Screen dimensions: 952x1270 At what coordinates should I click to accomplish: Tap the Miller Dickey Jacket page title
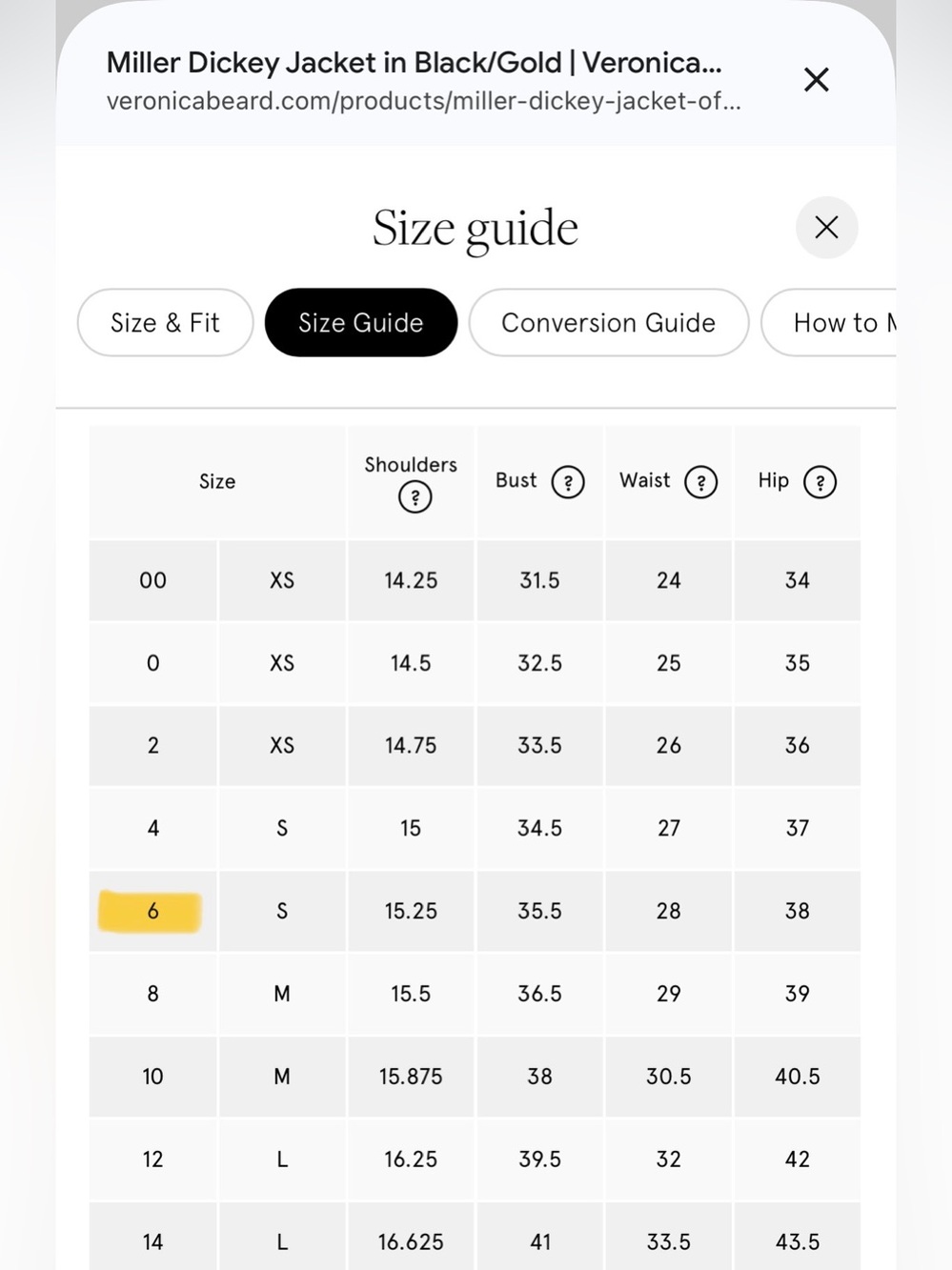[x=414, y=63]
